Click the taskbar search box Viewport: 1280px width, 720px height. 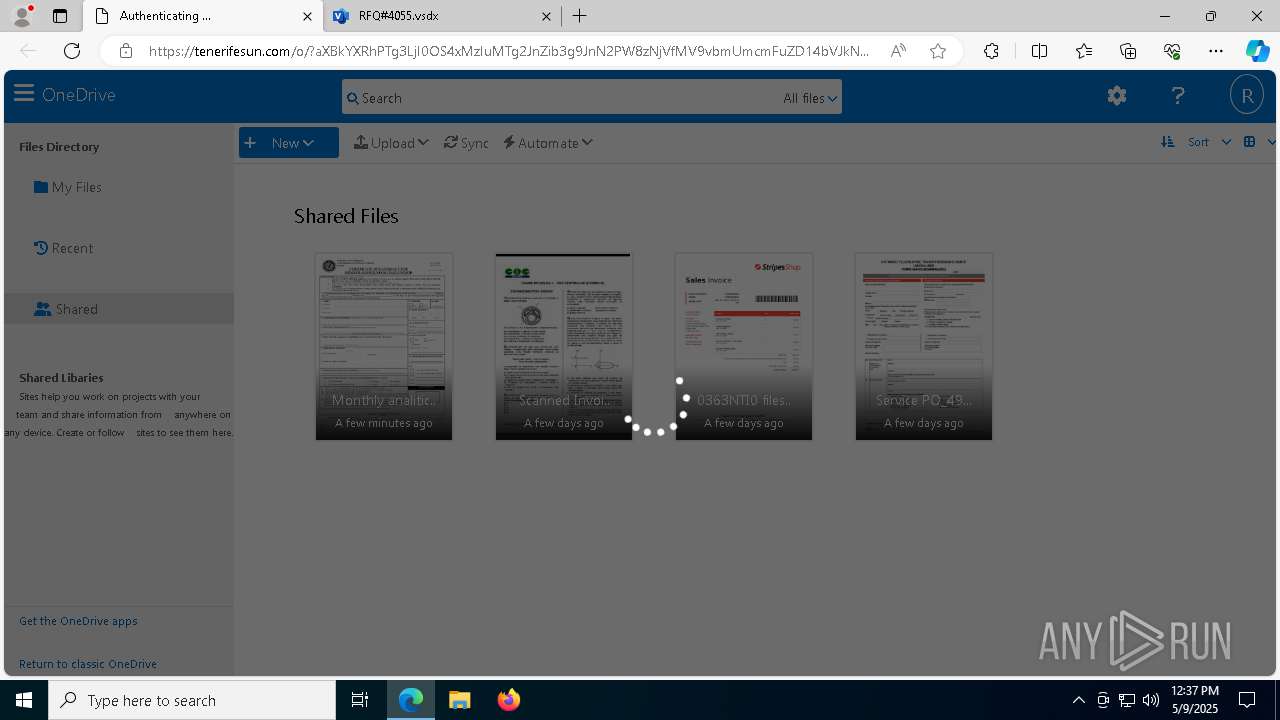click(192, 700)
